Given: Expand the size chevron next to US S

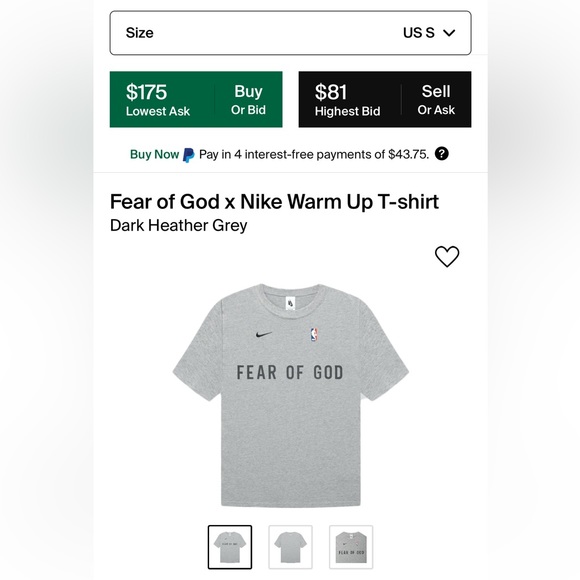Looking at the screenshot, I should point(449,33).
